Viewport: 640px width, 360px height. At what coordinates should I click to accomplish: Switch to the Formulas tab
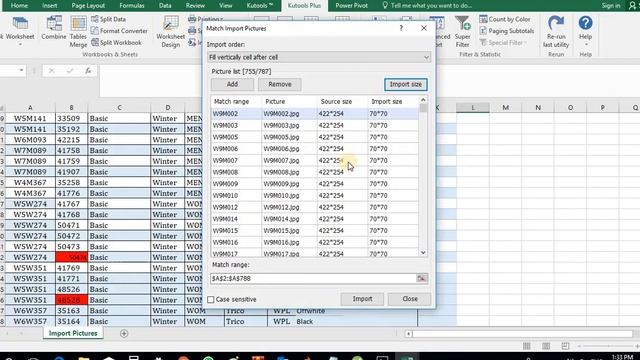click(x=132, y=6)
